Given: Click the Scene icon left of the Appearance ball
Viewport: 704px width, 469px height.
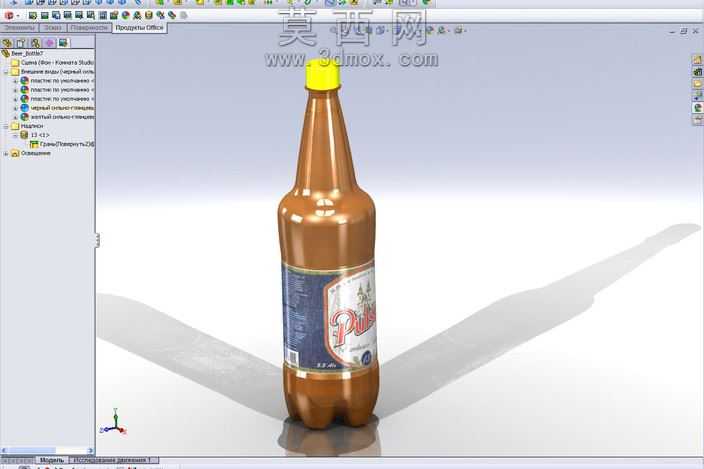Looking at the screenshot, I should click(x=114, y=15).
